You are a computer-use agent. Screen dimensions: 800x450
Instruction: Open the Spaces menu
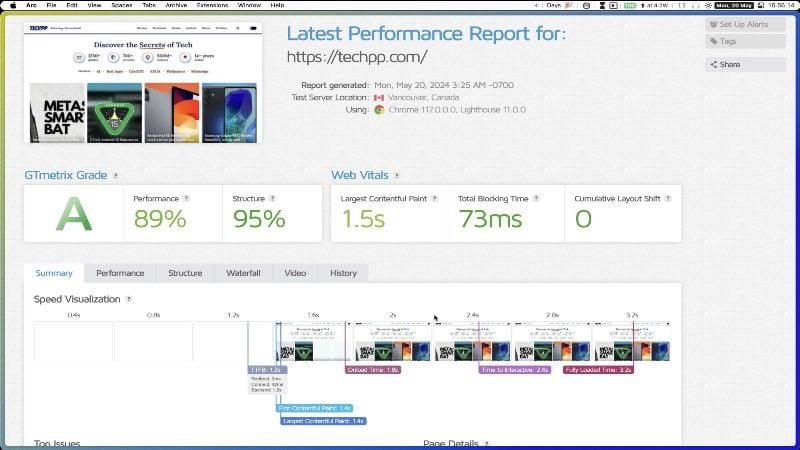click(121, 5)
